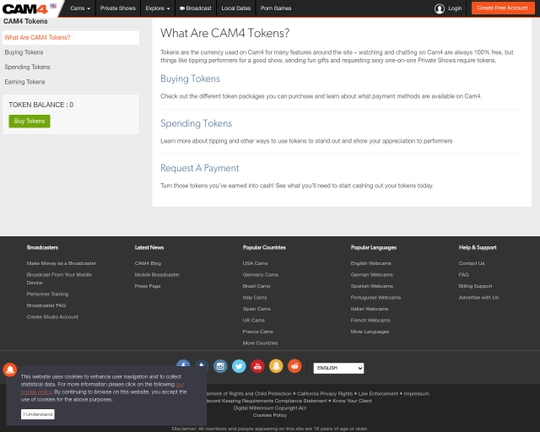Open the Germany Cams footer link
540x432 pixels.
coord(260,275)
